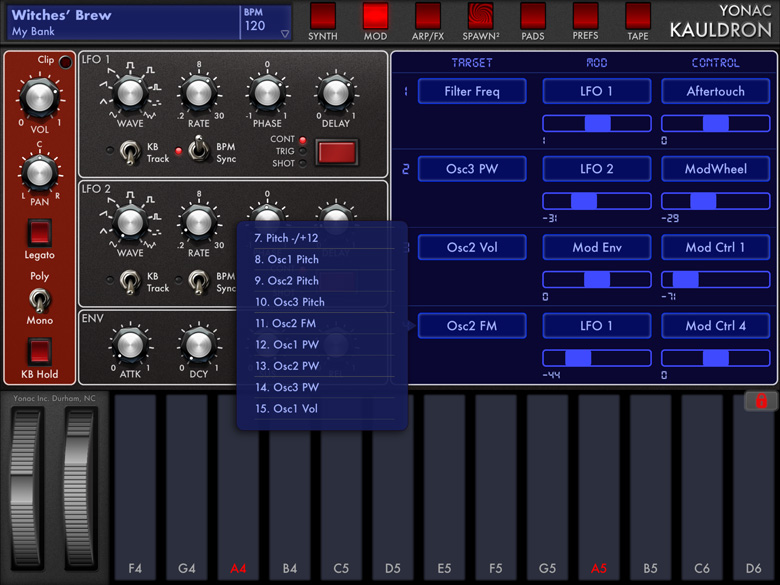Open the Filter Freq target selector

click(472, 91)
